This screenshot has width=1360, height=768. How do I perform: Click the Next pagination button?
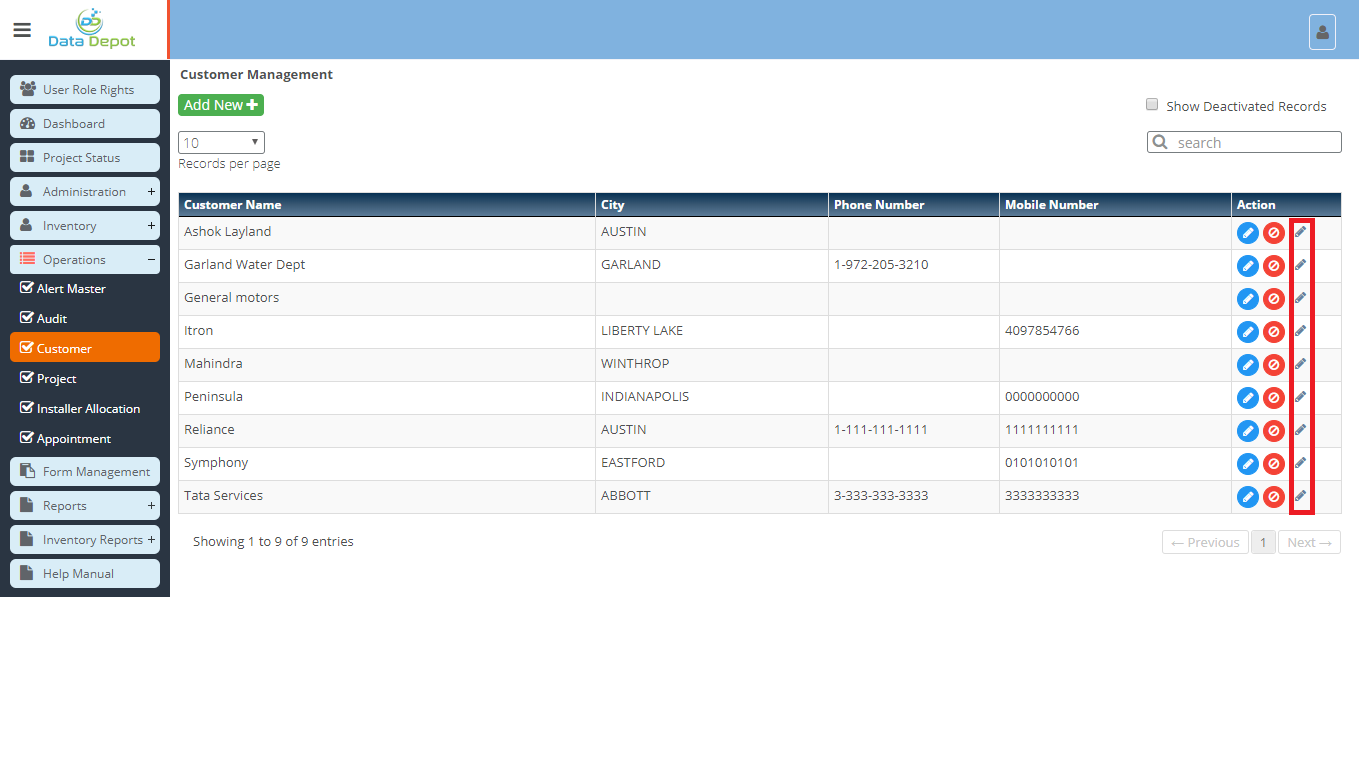click(1308, 543)
